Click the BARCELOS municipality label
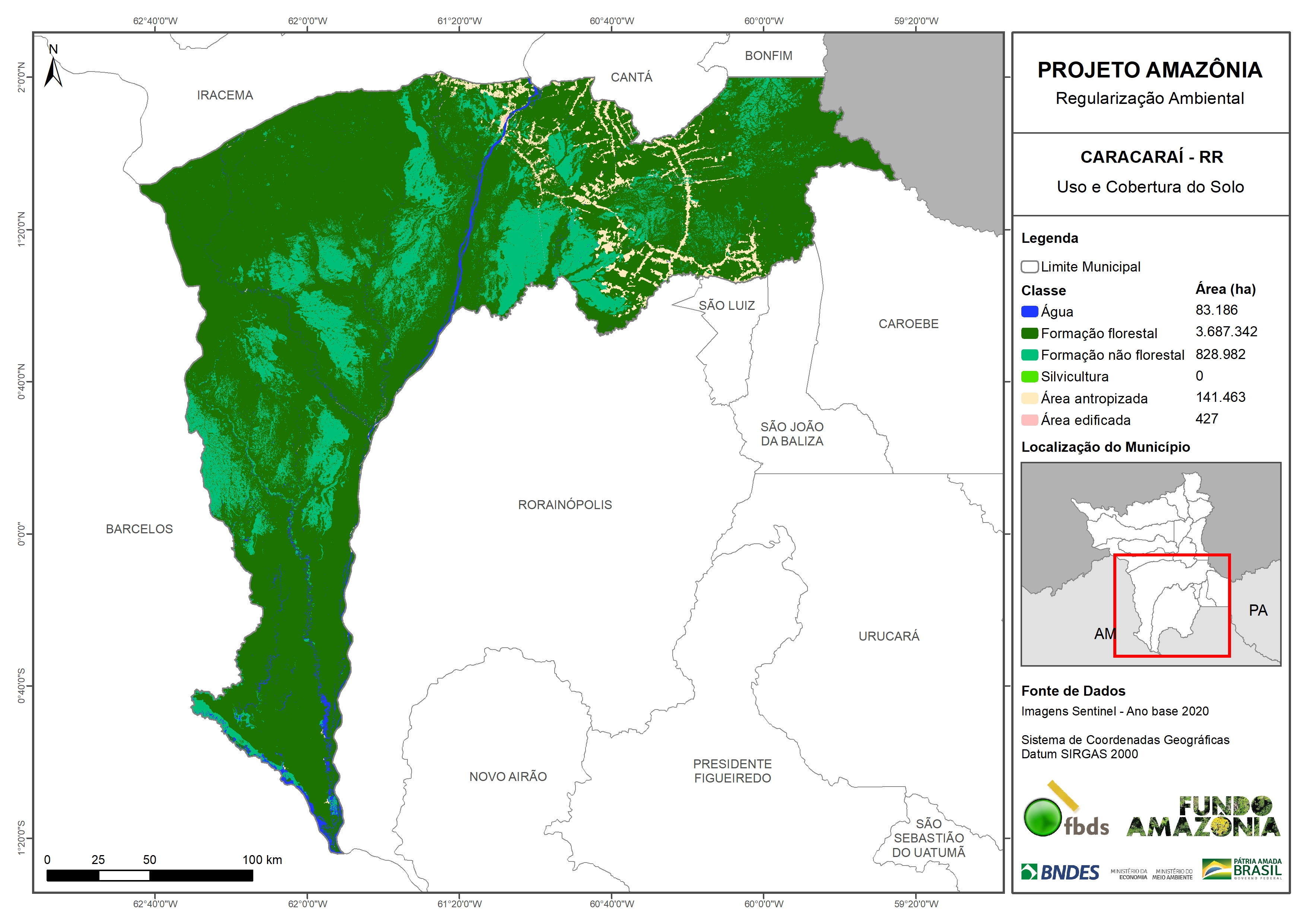This screenshot has width=1307, height=924. point(139,529)
